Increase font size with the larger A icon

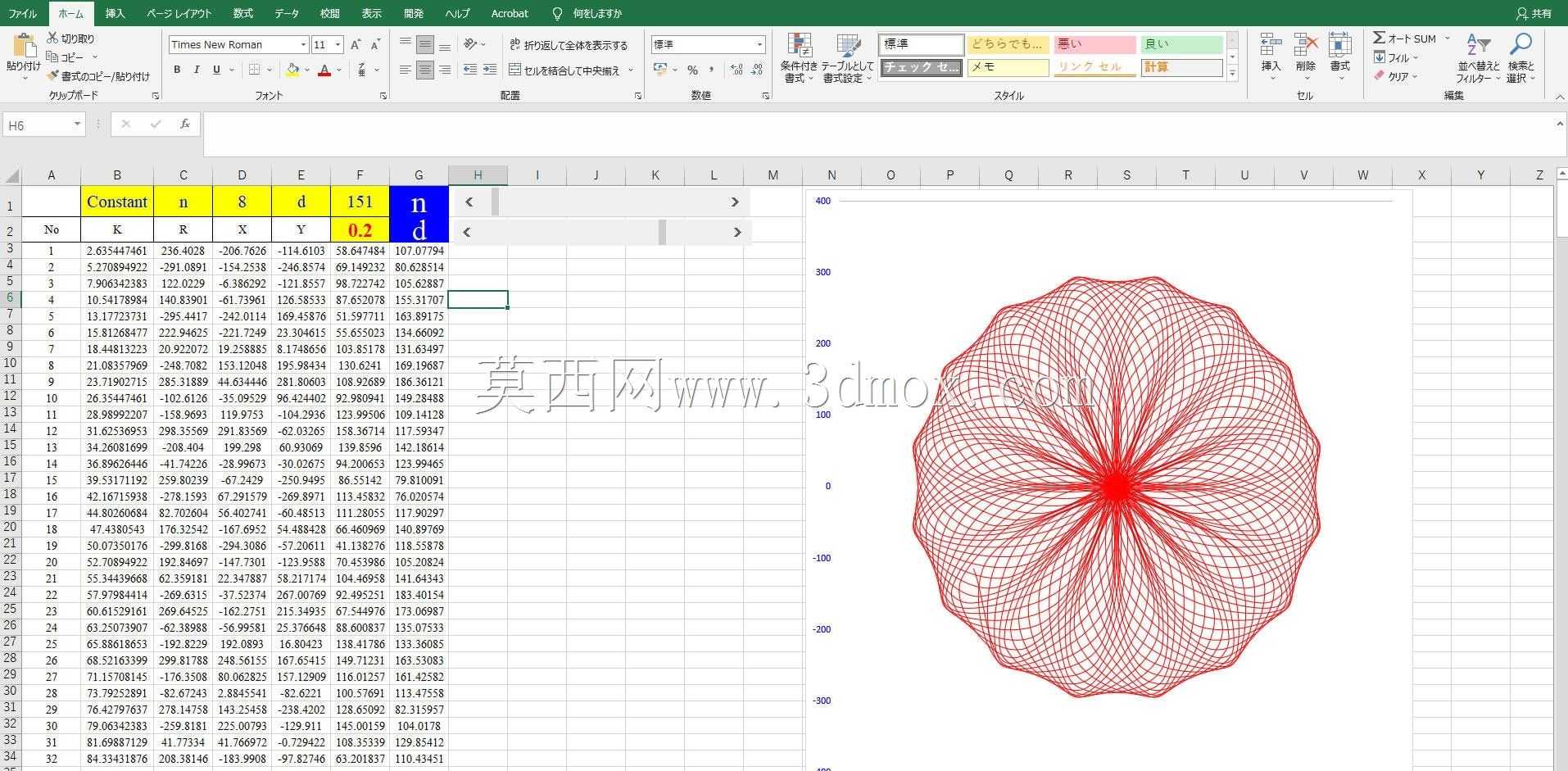pos(356,45)
